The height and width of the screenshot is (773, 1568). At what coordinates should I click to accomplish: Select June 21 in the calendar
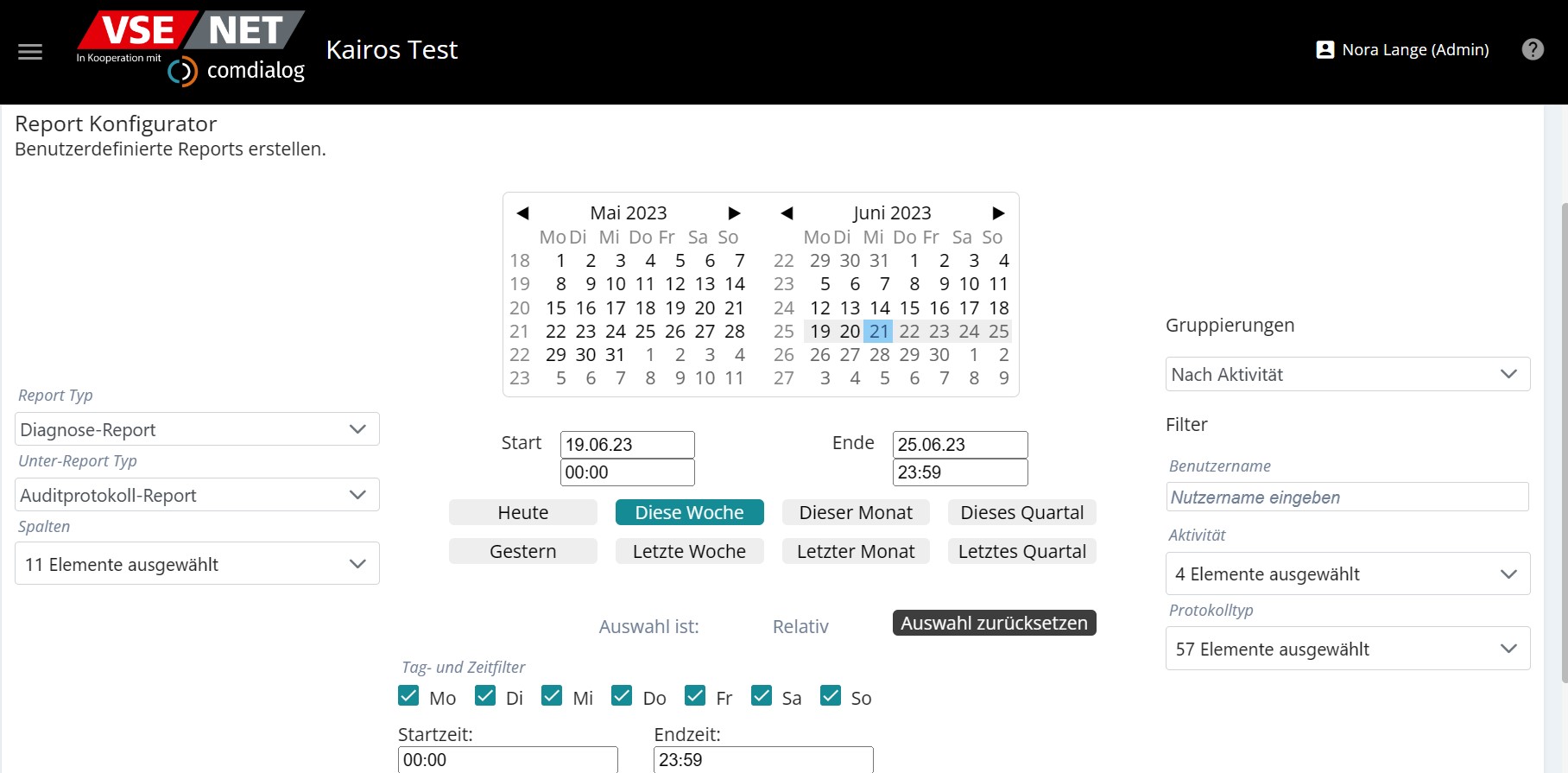point(879,332)
